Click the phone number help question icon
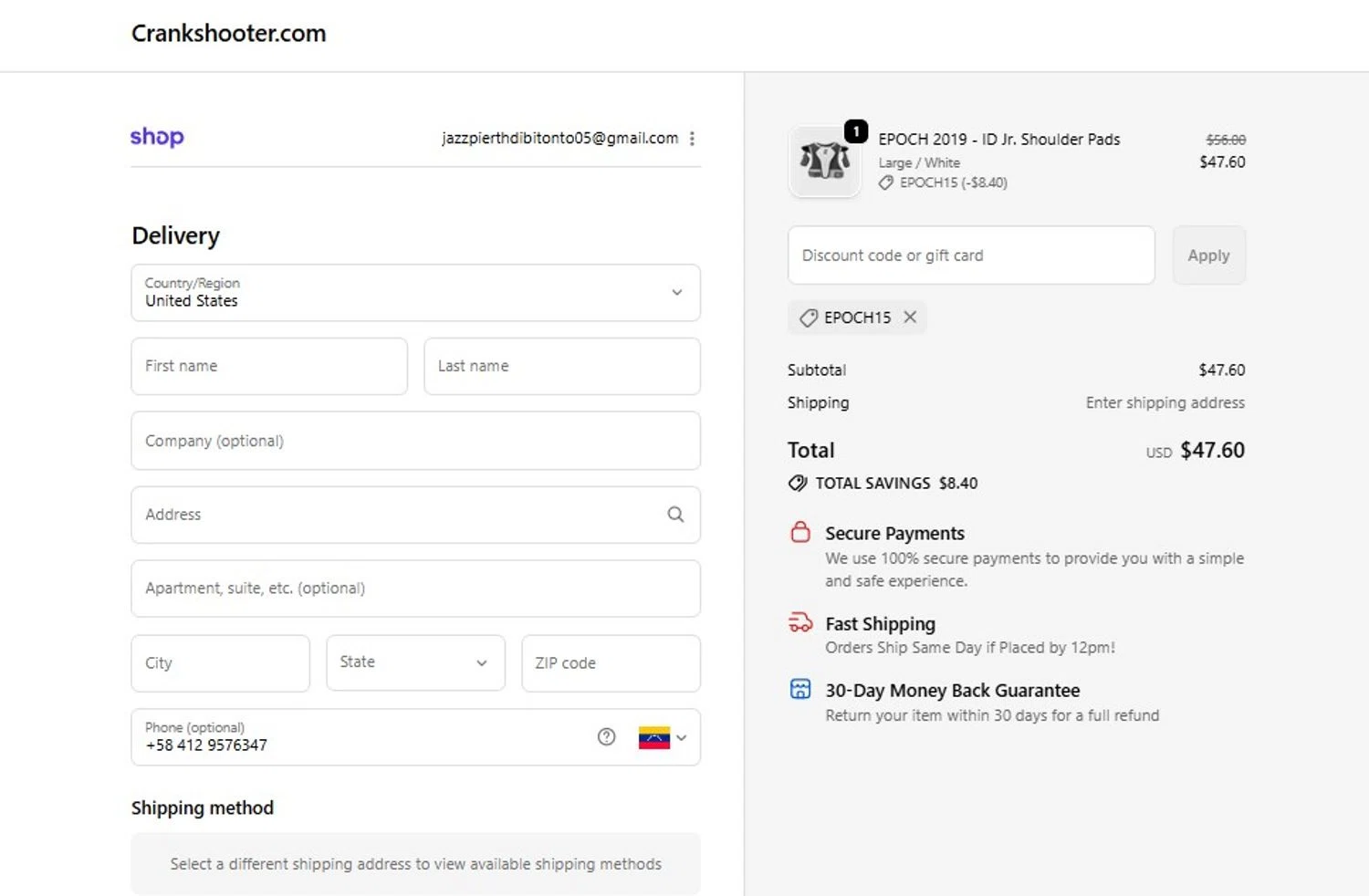The height and width of the screenshot is (896, 1369). [607, 737]
